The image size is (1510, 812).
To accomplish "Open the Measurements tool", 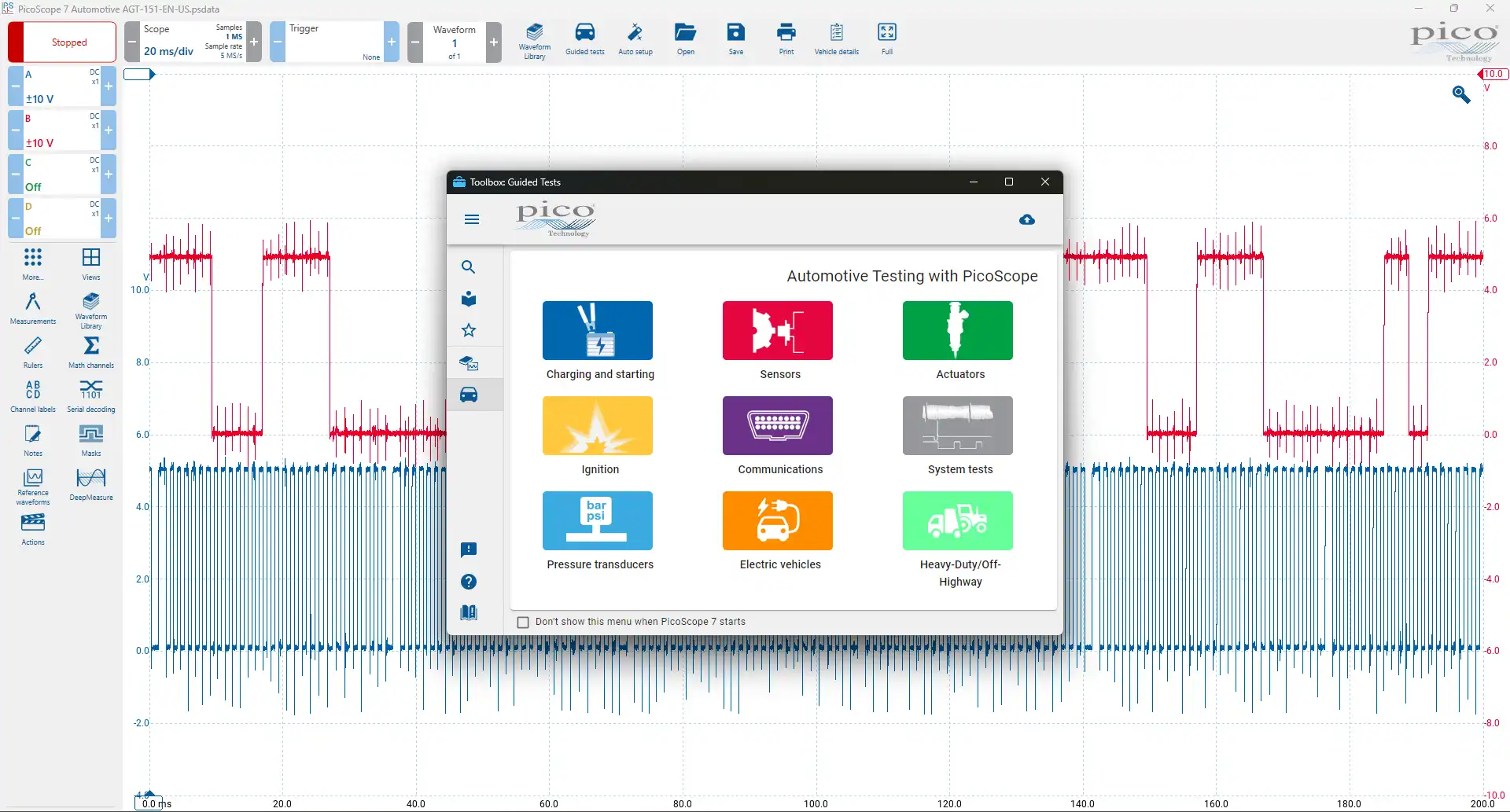I will point(33,308).
